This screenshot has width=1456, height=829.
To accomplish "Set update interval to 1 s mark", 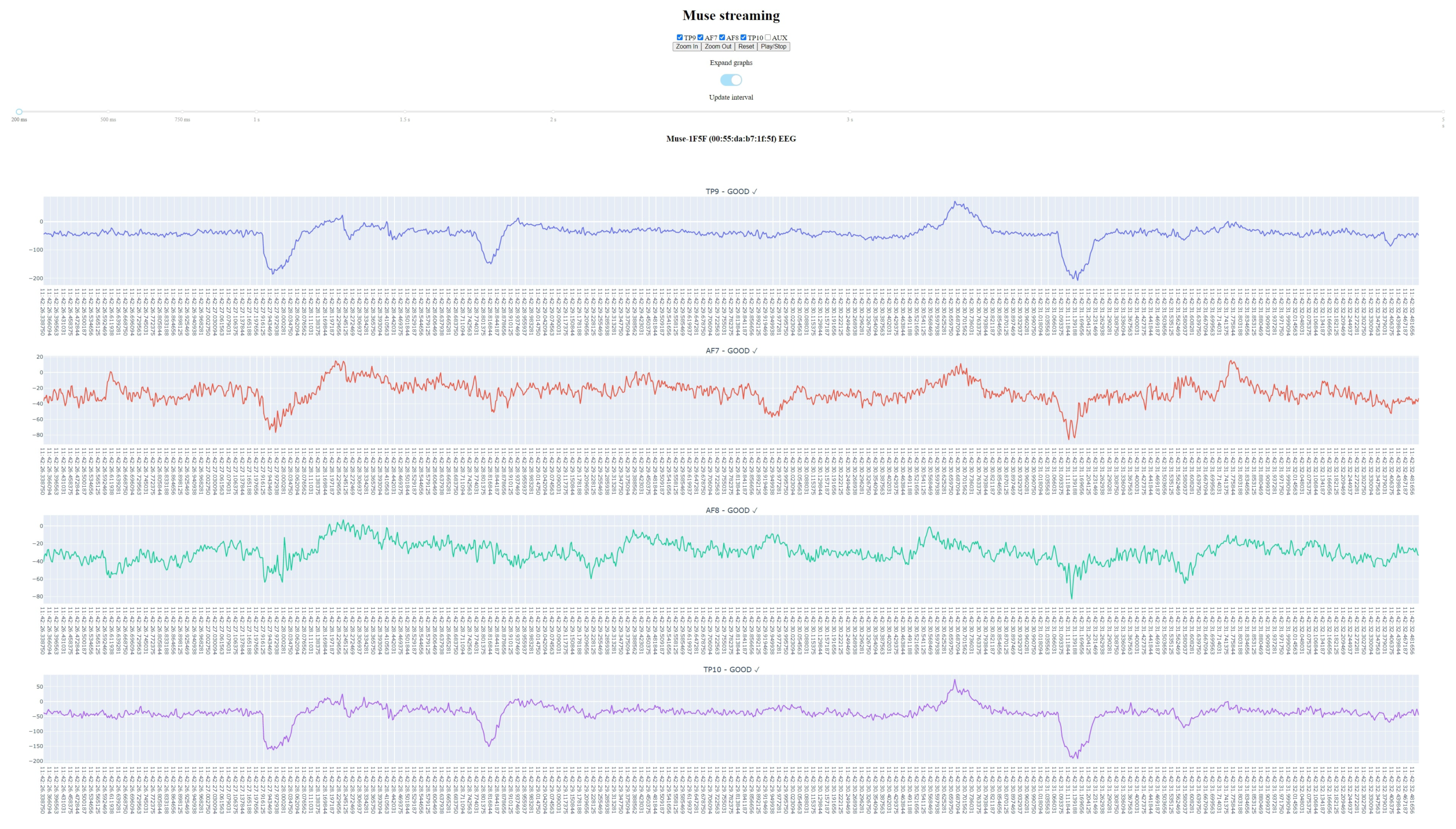I will tap(256, 111).
